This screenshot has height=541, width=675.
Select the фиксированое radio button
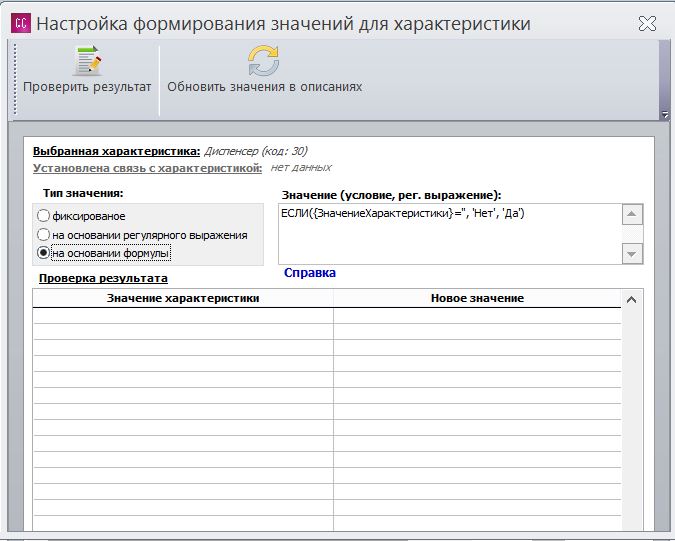tap(43, 215)
